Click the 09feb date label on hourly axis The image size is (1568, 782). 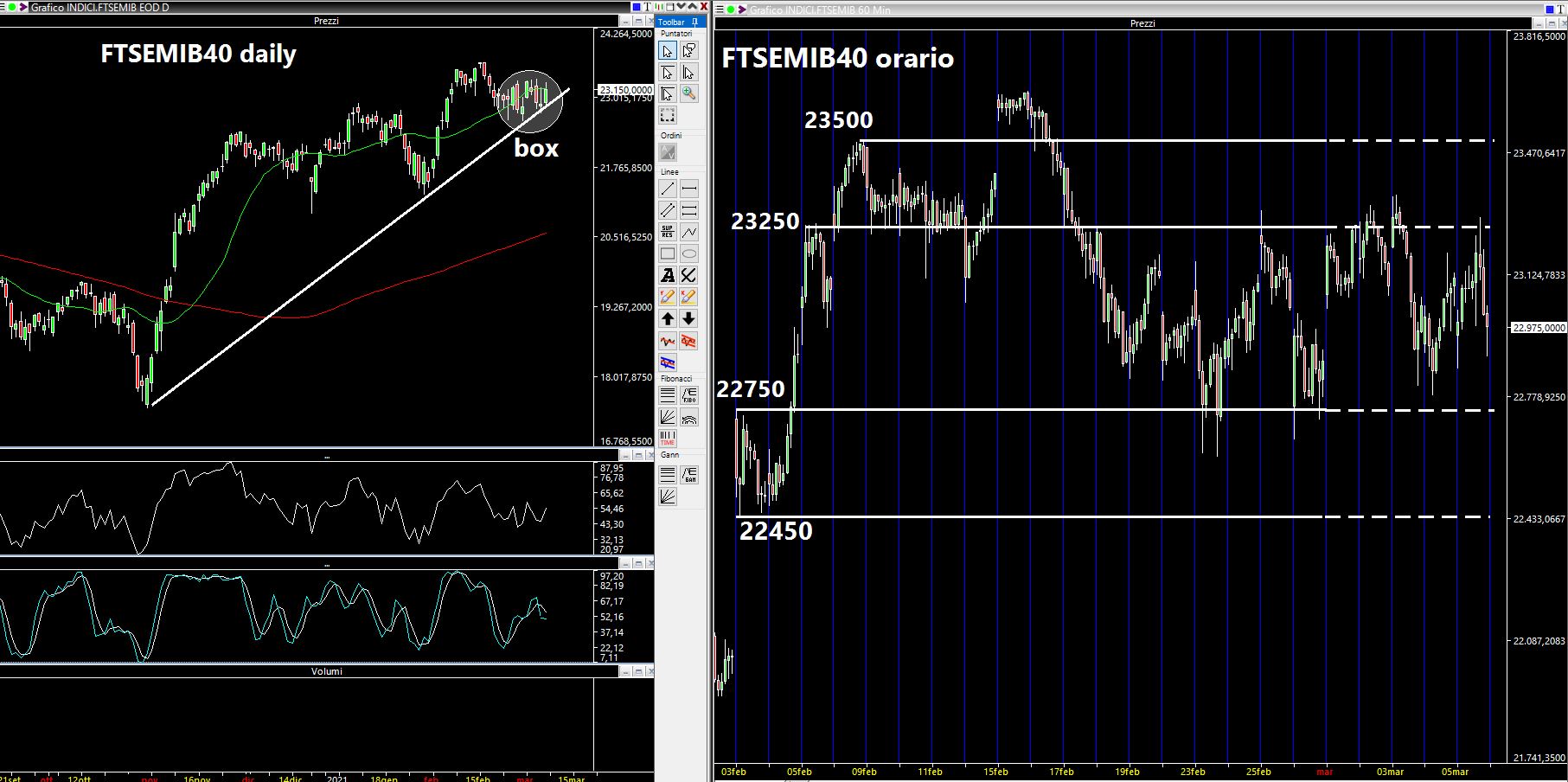coord(864,772)
